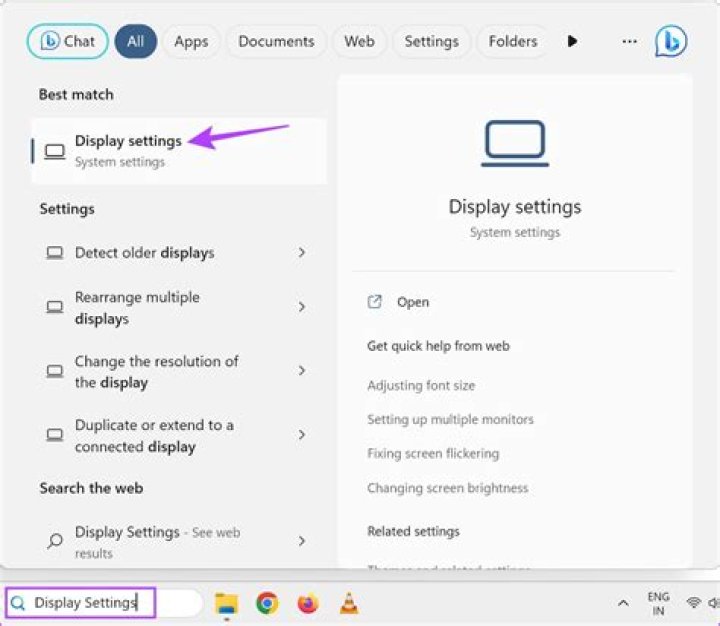Expand Rearrange multiple displays chevron
Screen dimensions: 720x626
point(301,308)
